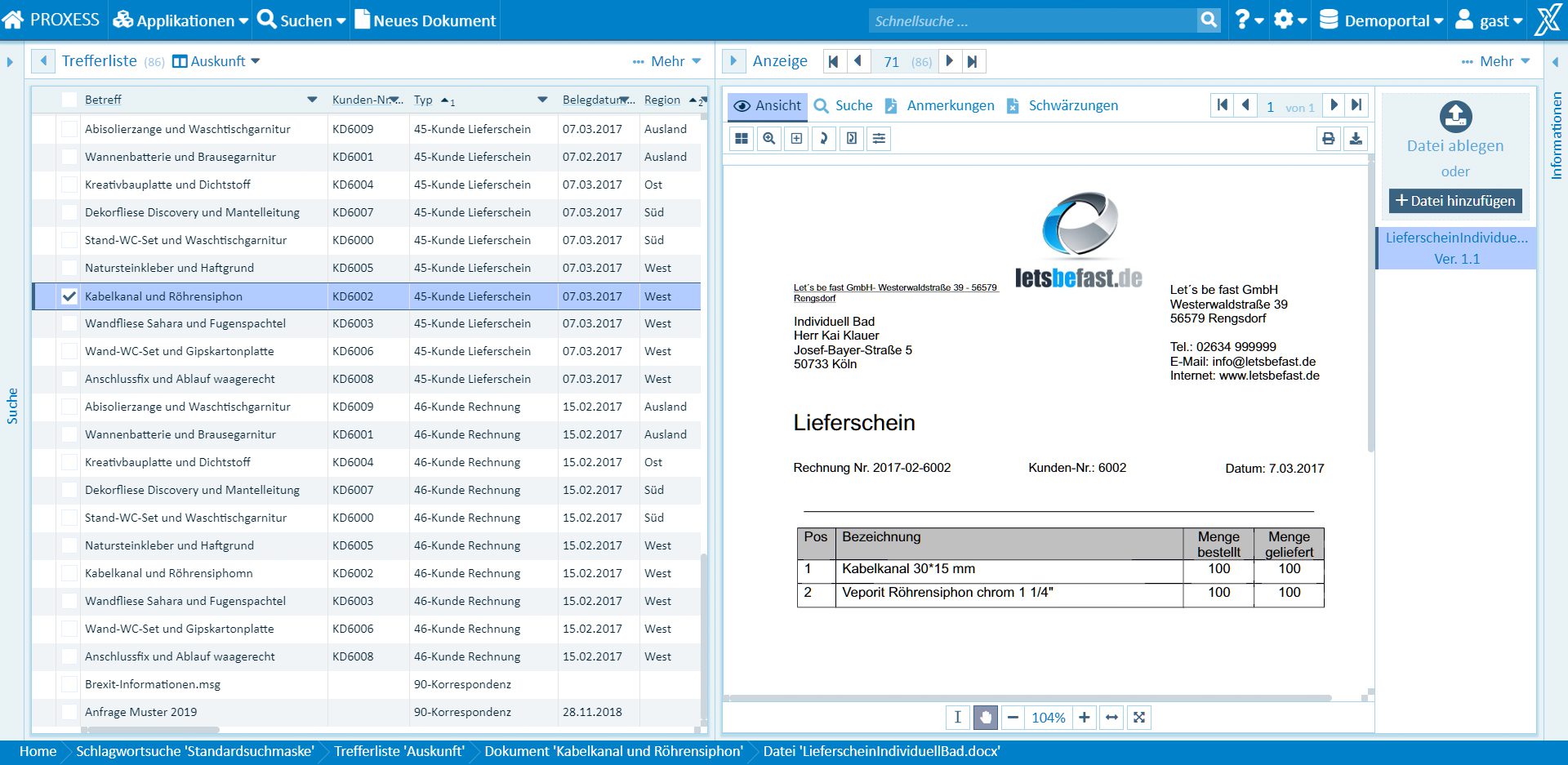The width and height of the screenshot is (1568, 765).
Task: Toggle fullscreen view with expand icon
Action: click(x=1139, y=718)
